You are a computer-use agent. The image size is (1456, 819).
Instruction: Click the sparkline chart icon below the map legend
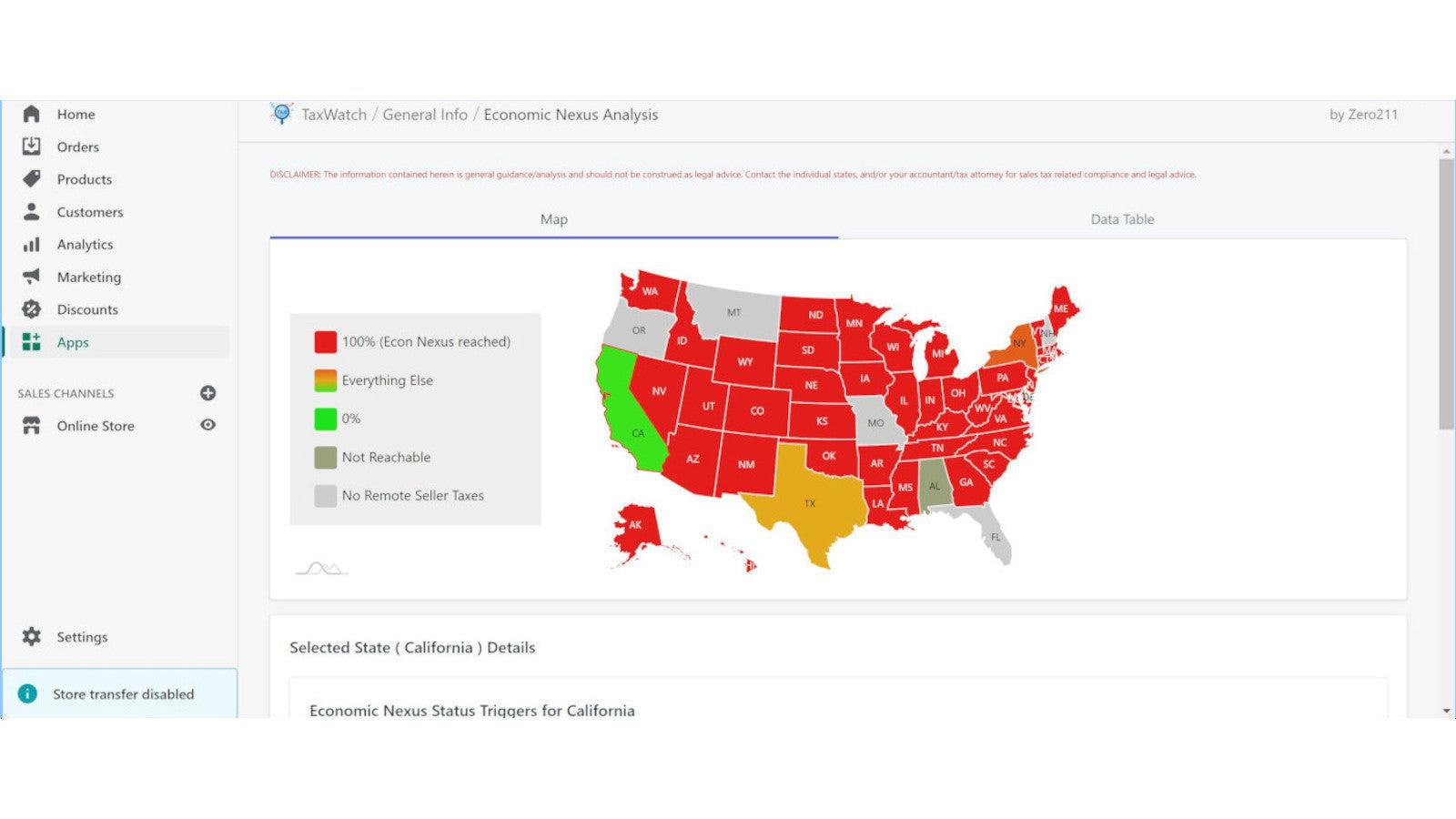tap(321, 567)
